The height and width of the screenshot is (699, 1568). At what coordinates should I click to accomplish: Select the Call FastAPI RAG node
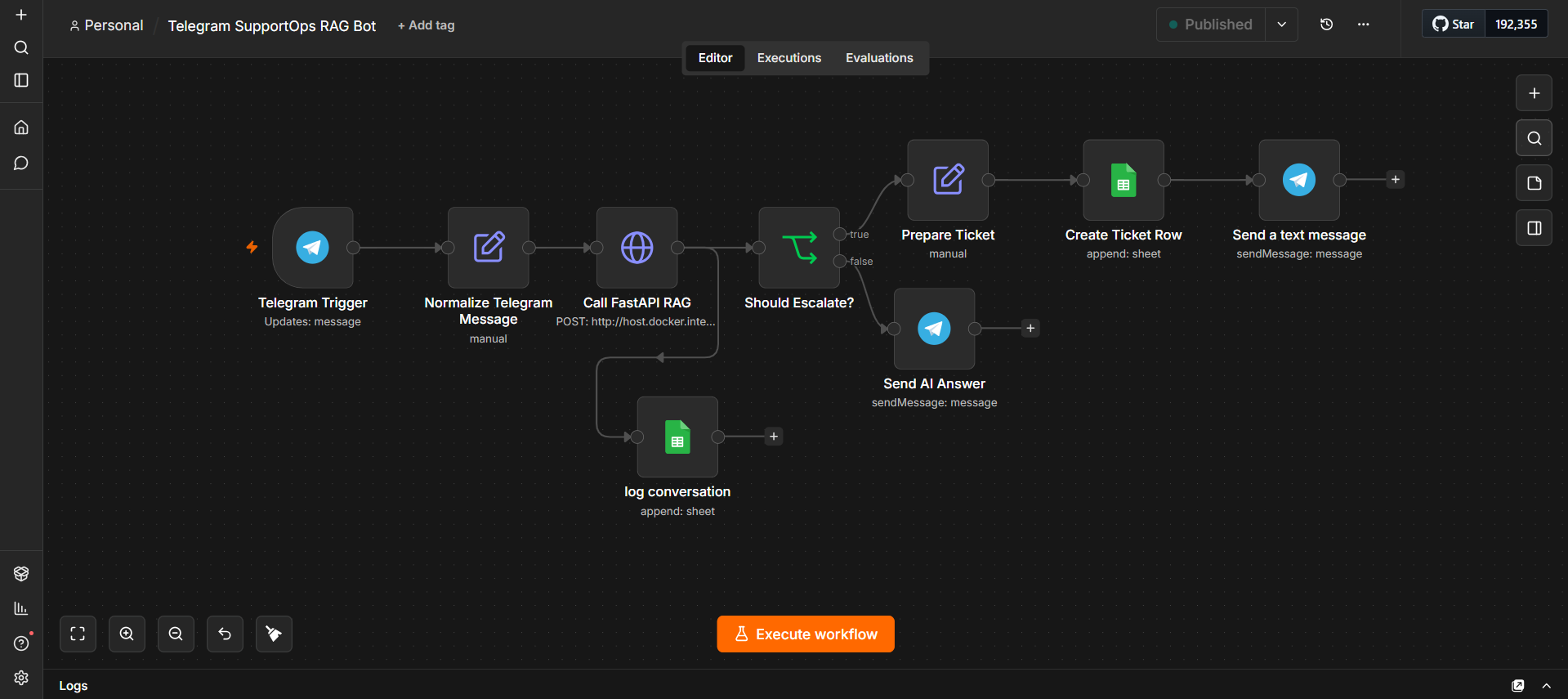pyautogui.click(x=637, y=247)
